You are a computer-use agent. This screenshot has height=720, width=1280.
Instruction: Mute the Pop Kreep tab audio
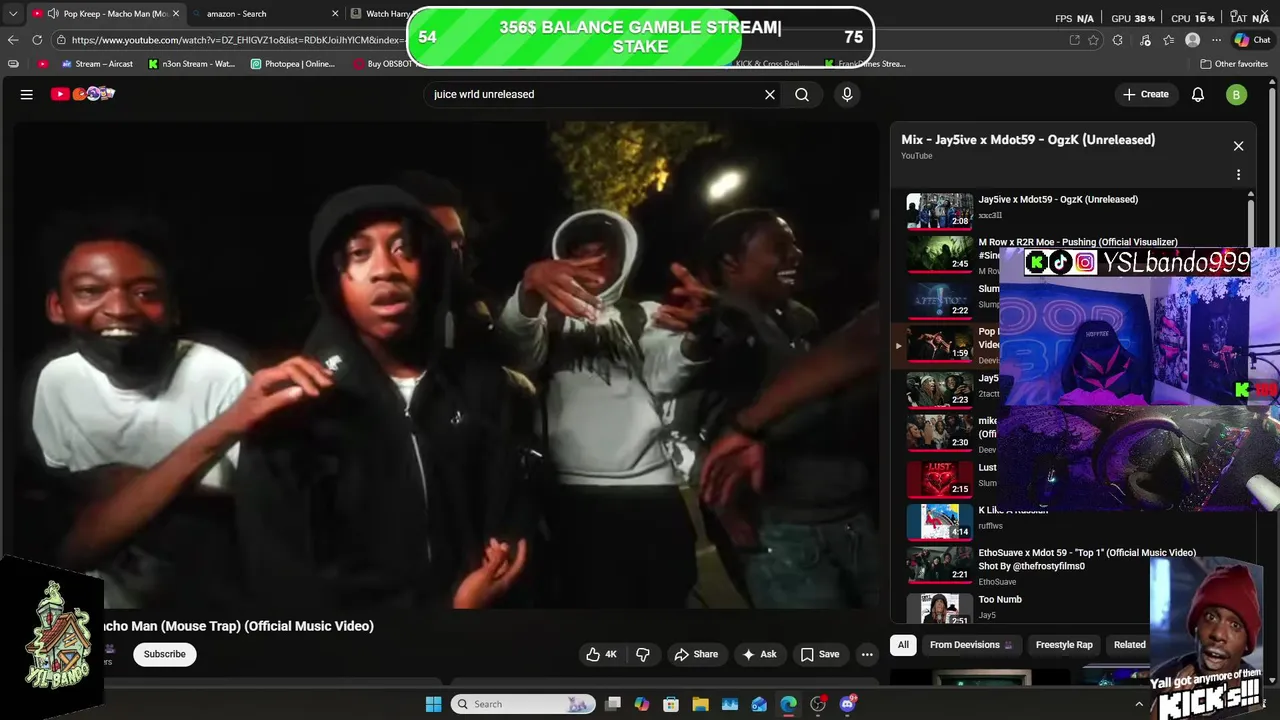click(x=53, y=14)
